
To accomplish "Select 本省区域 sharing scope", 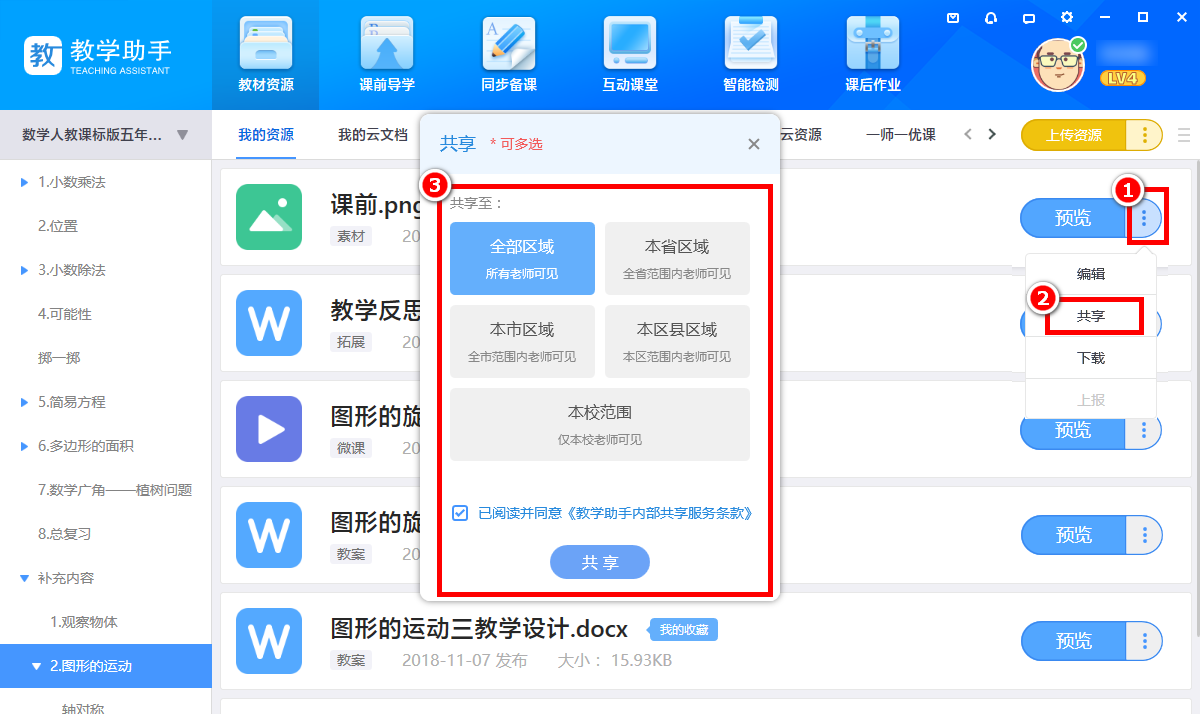I will [x=677, y=258].
